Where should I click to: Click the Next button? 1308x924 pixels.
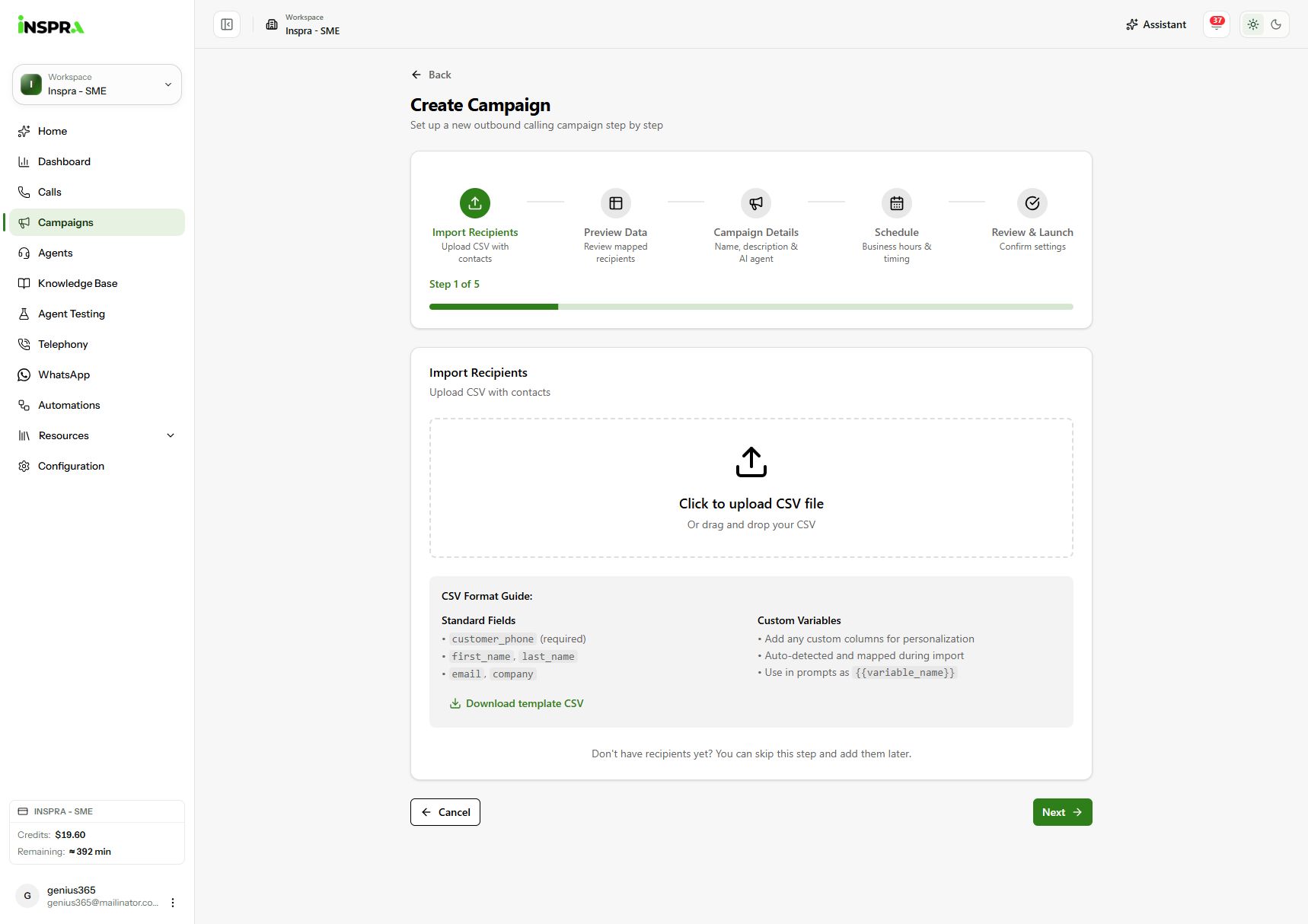(x=1062, y=812)
